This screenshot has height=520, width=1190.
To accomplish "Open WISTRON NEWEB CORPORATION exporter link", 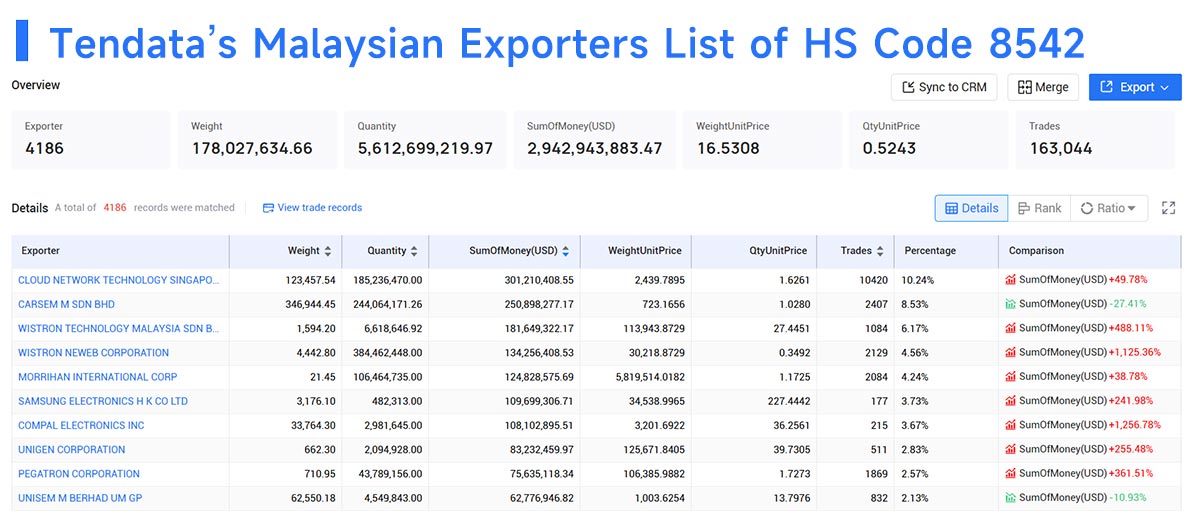I will (x=93, y=352).
